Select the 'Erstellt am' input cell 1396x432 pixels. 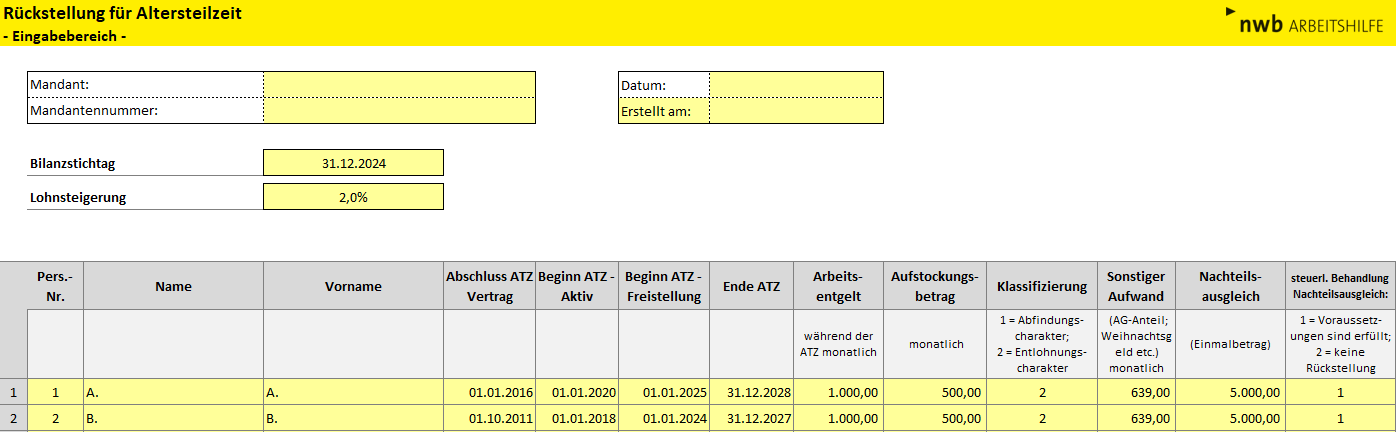[796, 111]
